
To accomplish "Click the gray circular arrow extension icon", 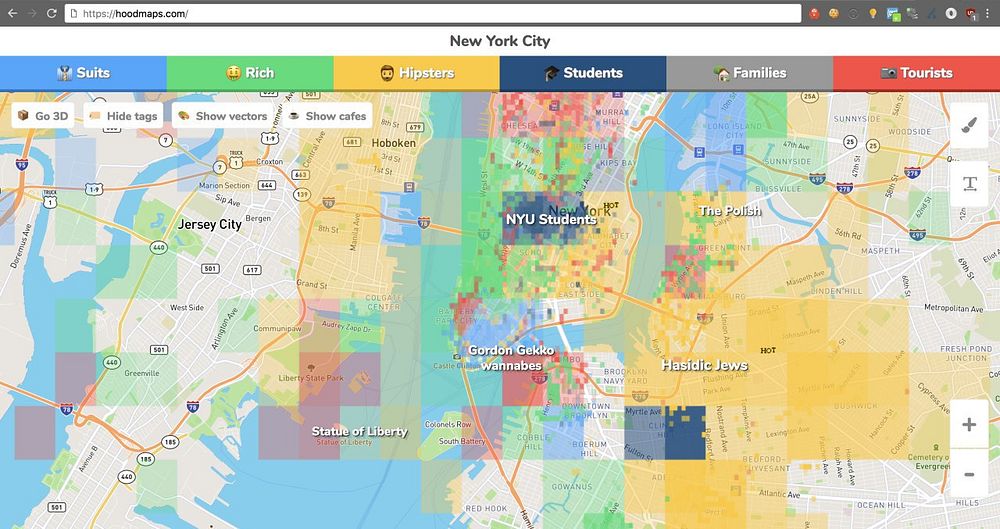I will pos(853,13).
